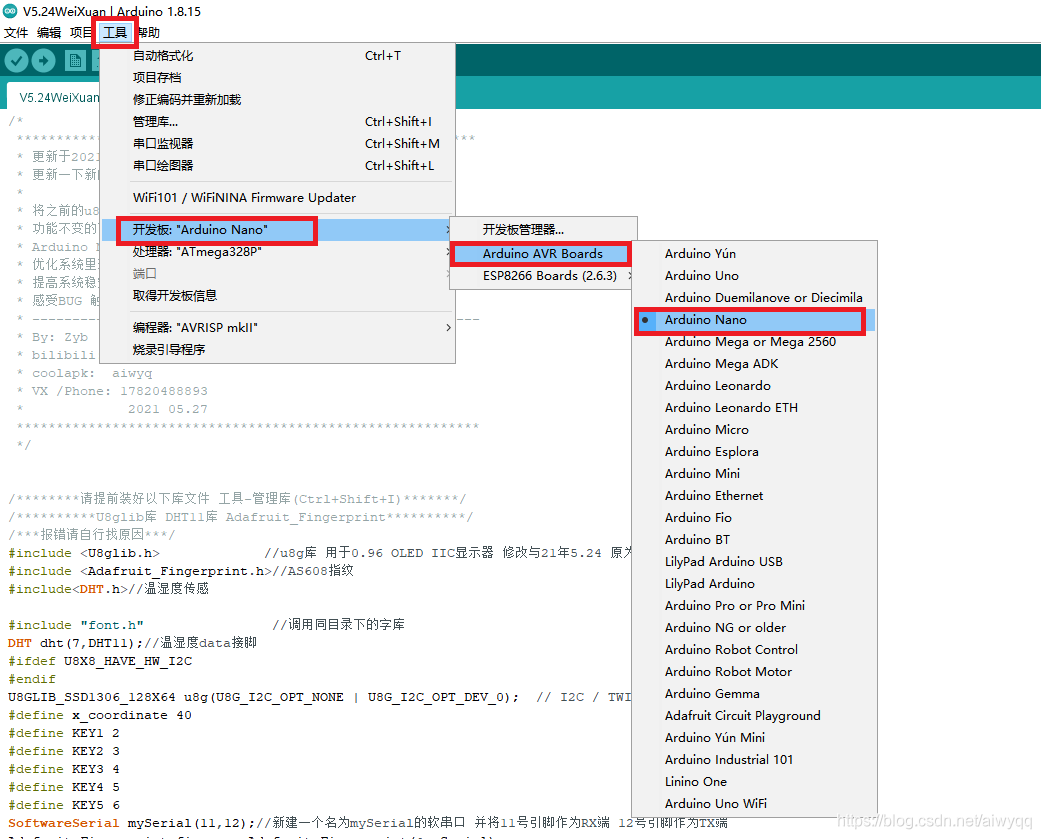This screenshot has height=839, width=1041.
Task: Click the #ifdef U8X8_HAVE_HW_I2C line
Action: pyautogui.click(x=100, y=661)
